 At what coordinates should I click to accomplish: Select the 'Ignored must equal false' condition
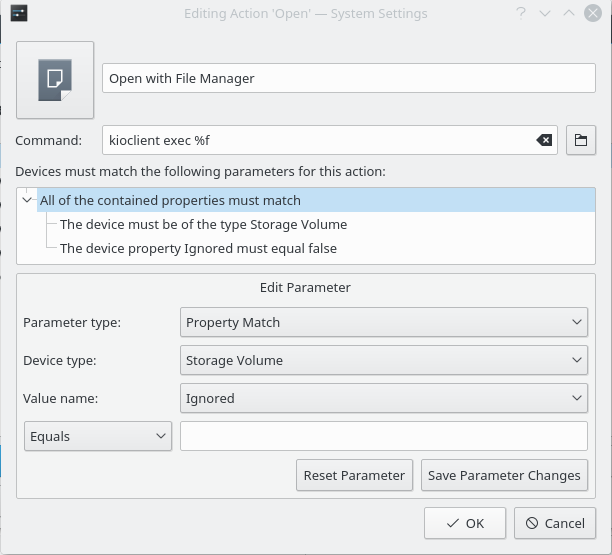pos(198,248)
